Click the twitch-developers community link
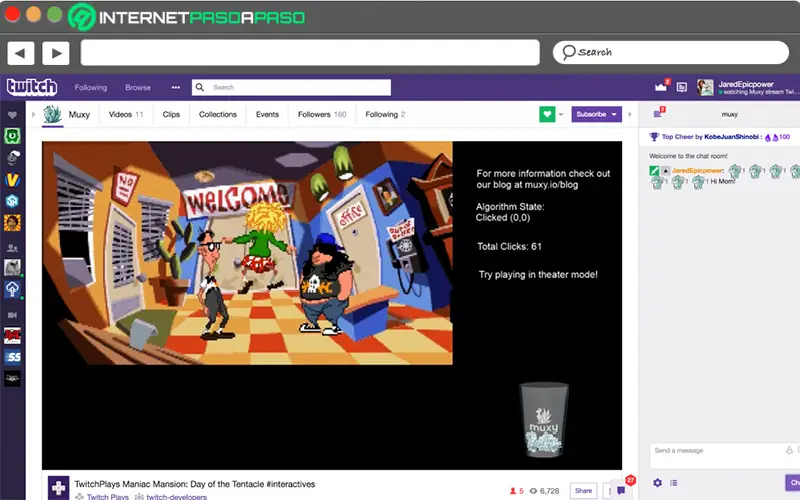The height and width of the screenshot is (500, 800). coord(177,496)
